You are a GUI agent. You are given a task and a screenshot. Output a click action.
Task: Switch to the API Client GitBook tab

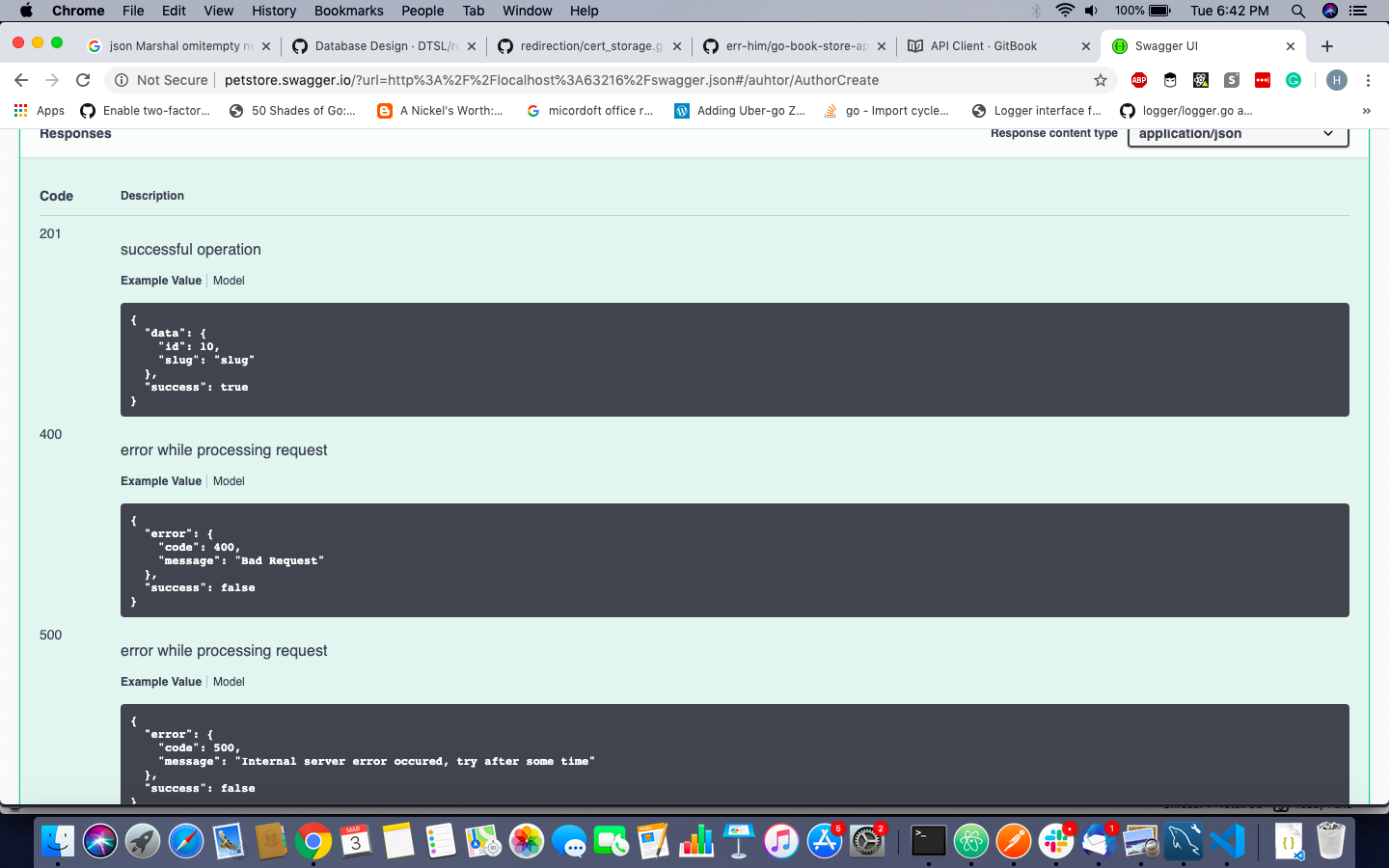coord(986,44)
